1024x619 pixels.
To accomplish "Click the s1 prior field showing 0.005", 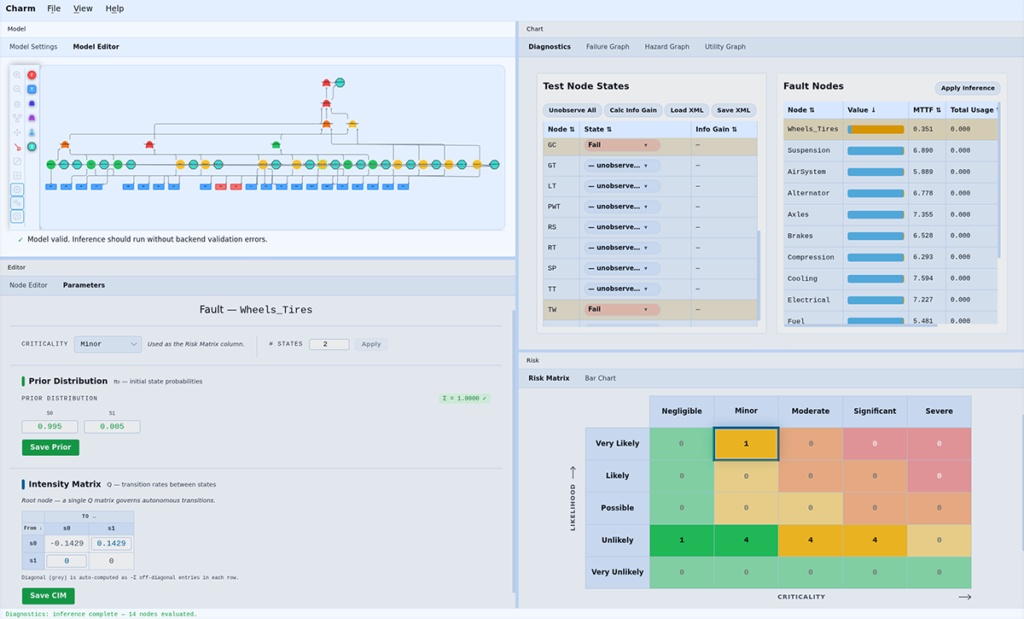I will (112, 426).
